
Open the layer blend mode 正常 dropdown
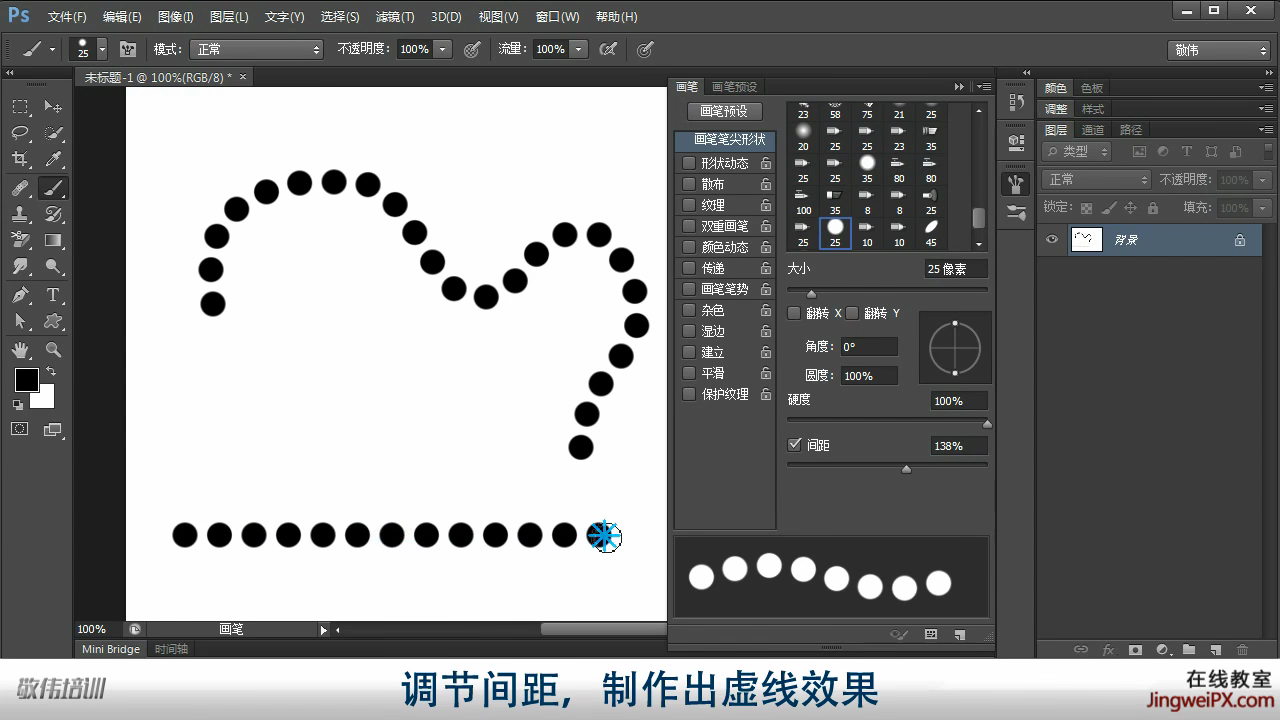tap(1097, 180)
